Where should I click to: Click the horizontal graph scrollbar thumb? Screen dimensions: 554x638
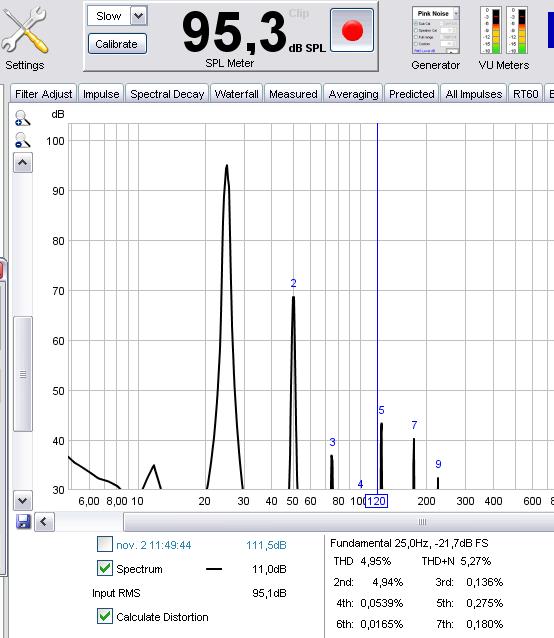[339, 522]
